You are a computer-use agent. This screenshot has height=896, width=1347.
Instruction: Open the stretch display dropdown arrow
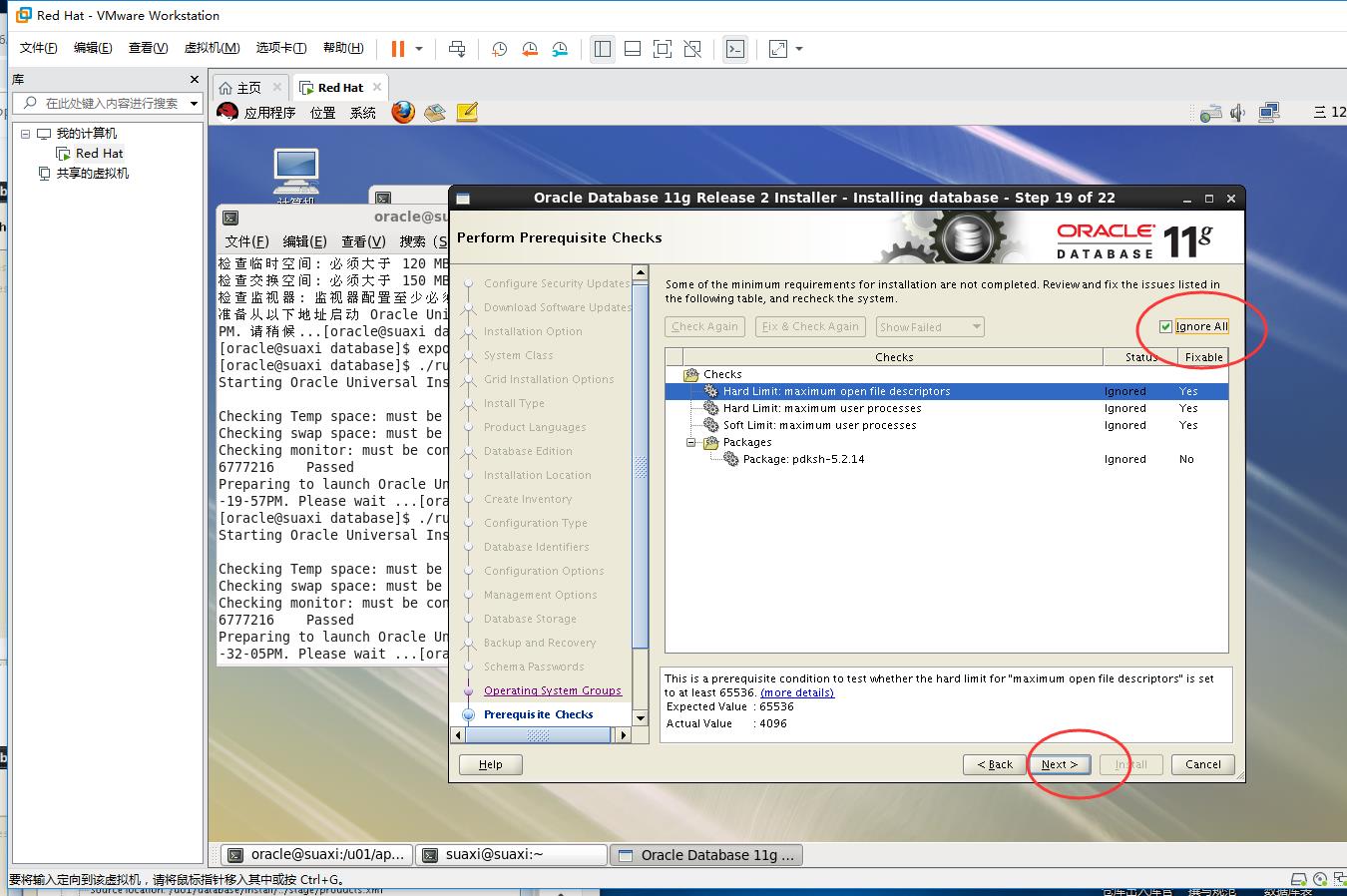(799, 49)
